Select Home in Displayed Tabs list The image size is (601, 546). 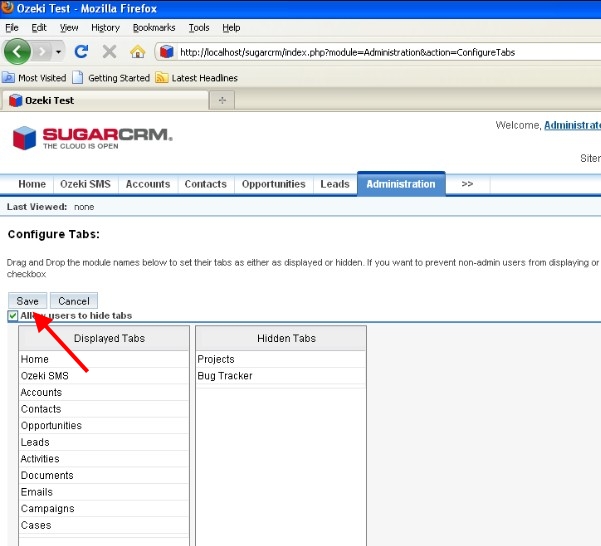pos(104,359)
